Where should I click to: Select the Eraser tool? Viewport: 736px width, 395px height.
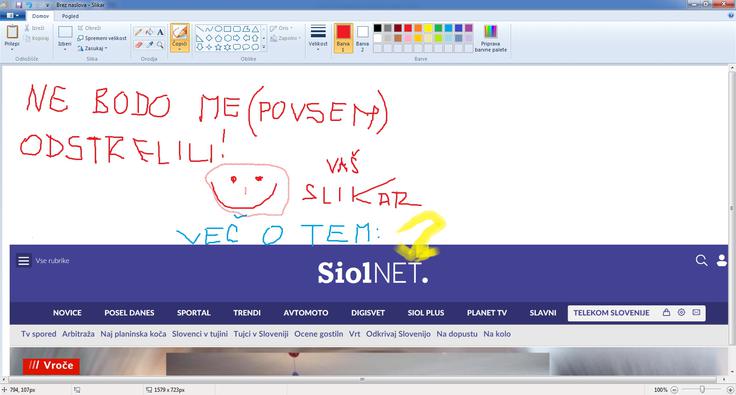(138, 45)
